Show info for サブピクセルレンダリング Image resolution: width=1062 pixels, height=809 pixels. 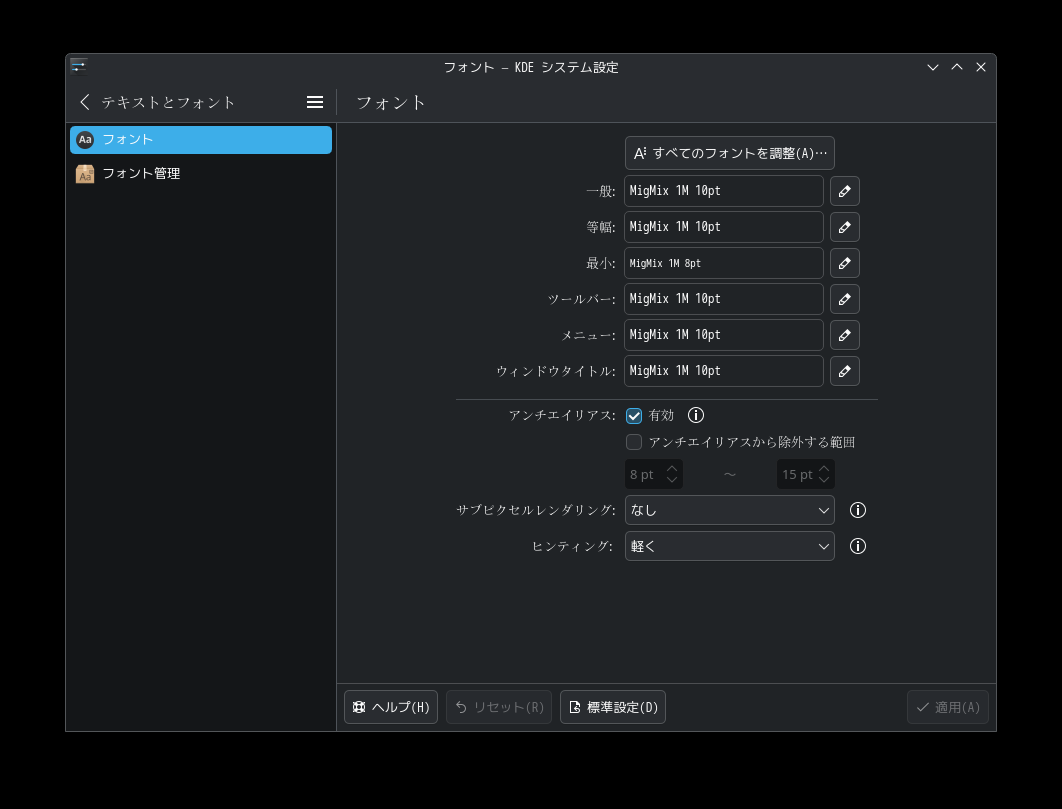(x=857, y=510)
